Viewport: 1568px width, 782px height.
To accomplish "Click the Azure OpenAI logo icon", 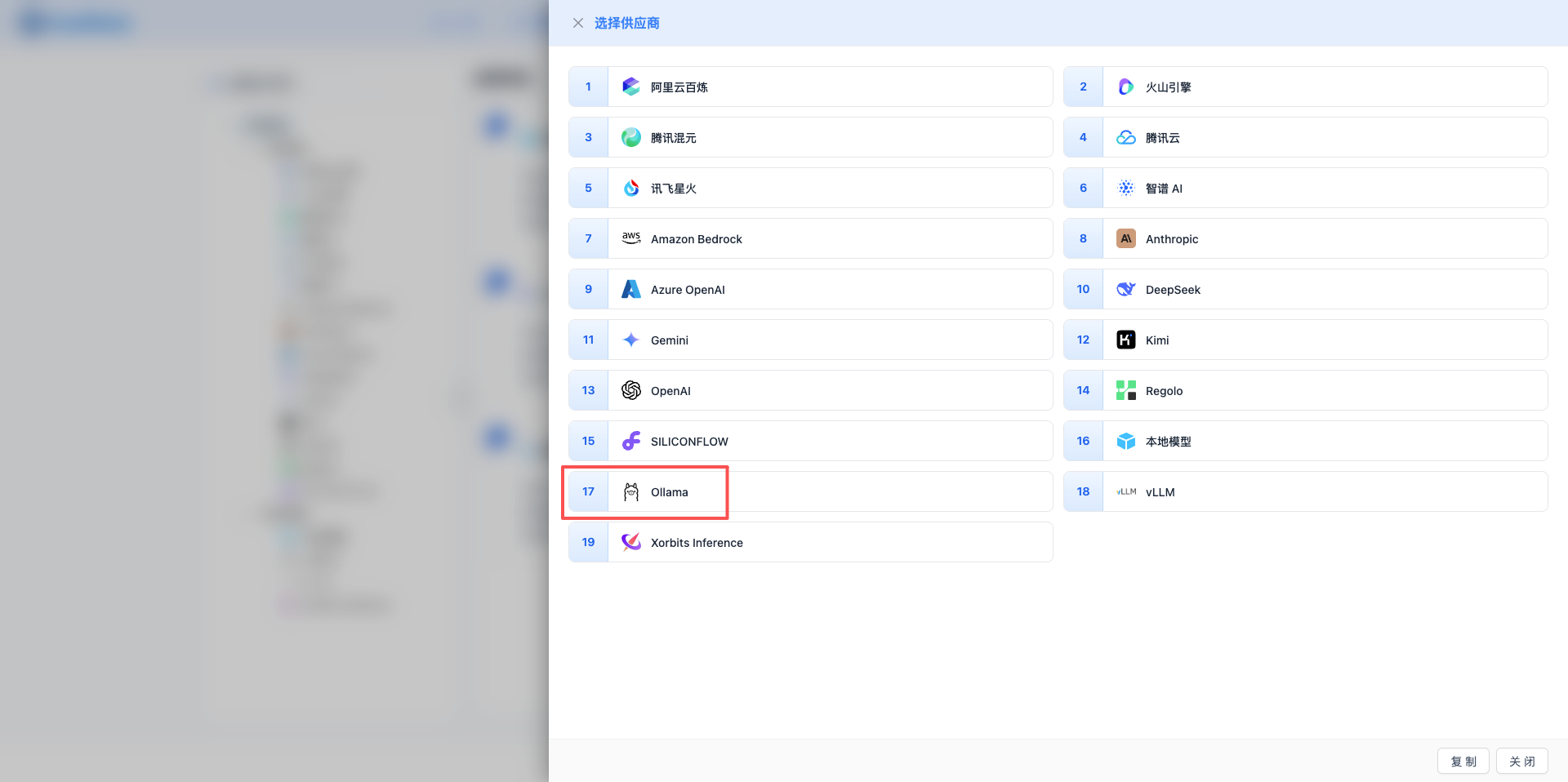I will (x=630, y=289).
